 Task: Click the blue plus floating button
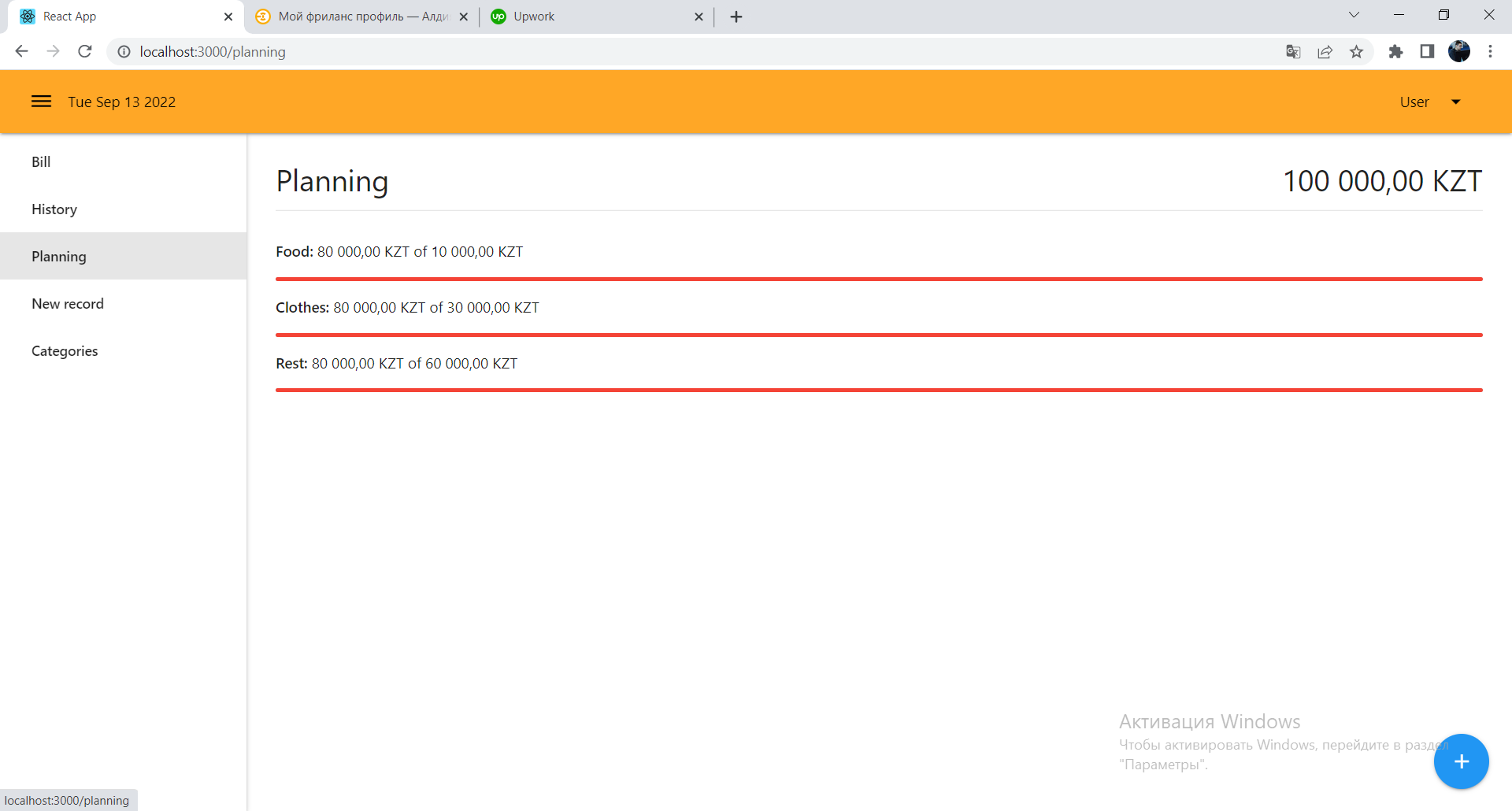click(1461, 761)
